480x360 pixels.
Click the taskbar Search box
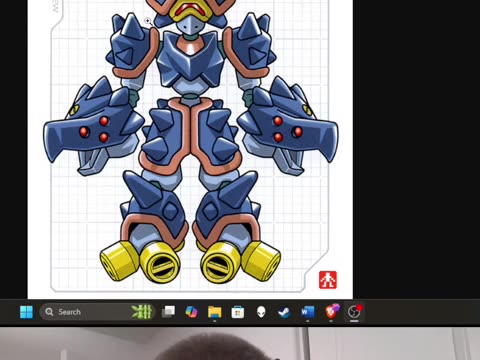tap(97, 312)
